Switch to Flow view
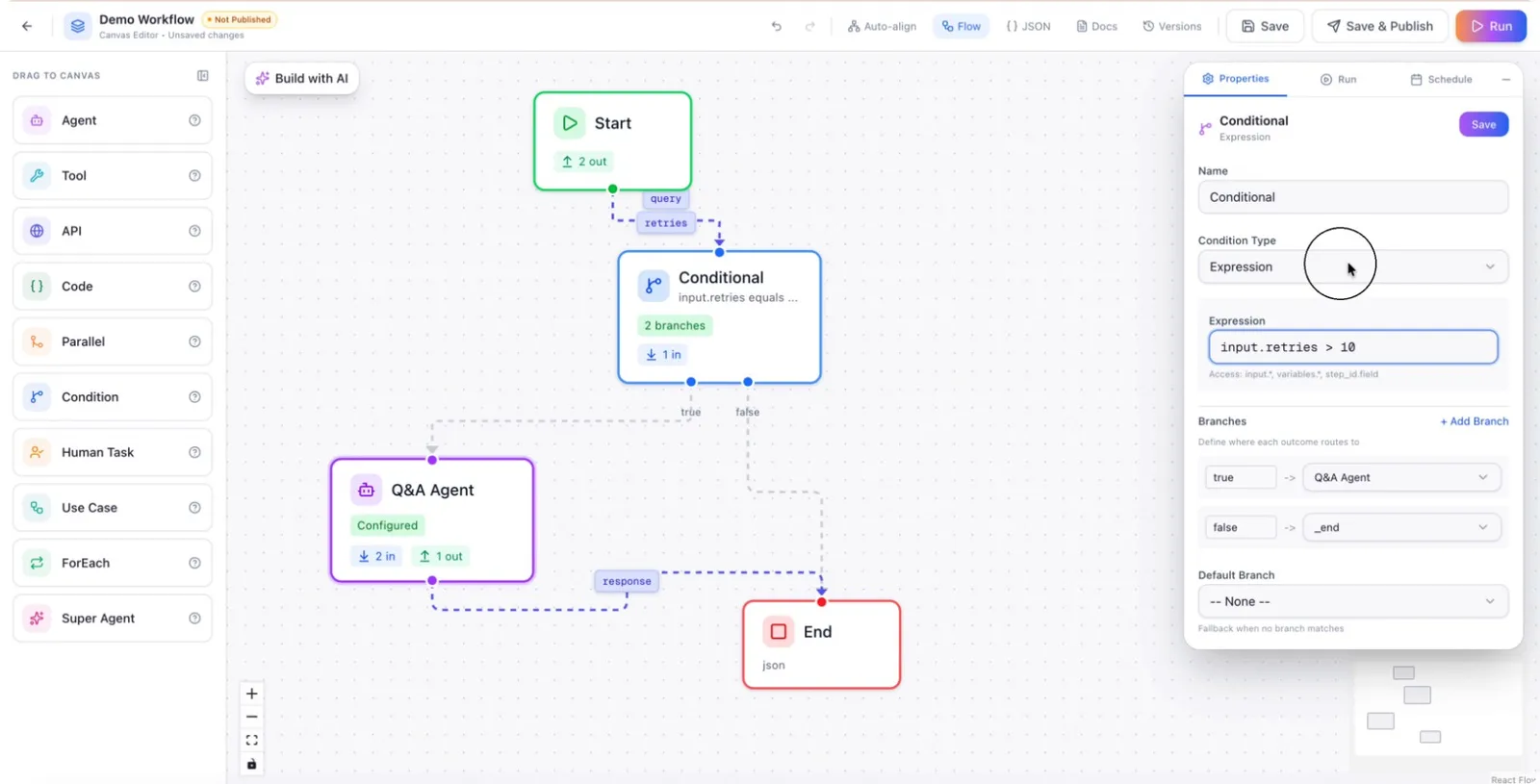1540x784 pixels. coord(962,27)
